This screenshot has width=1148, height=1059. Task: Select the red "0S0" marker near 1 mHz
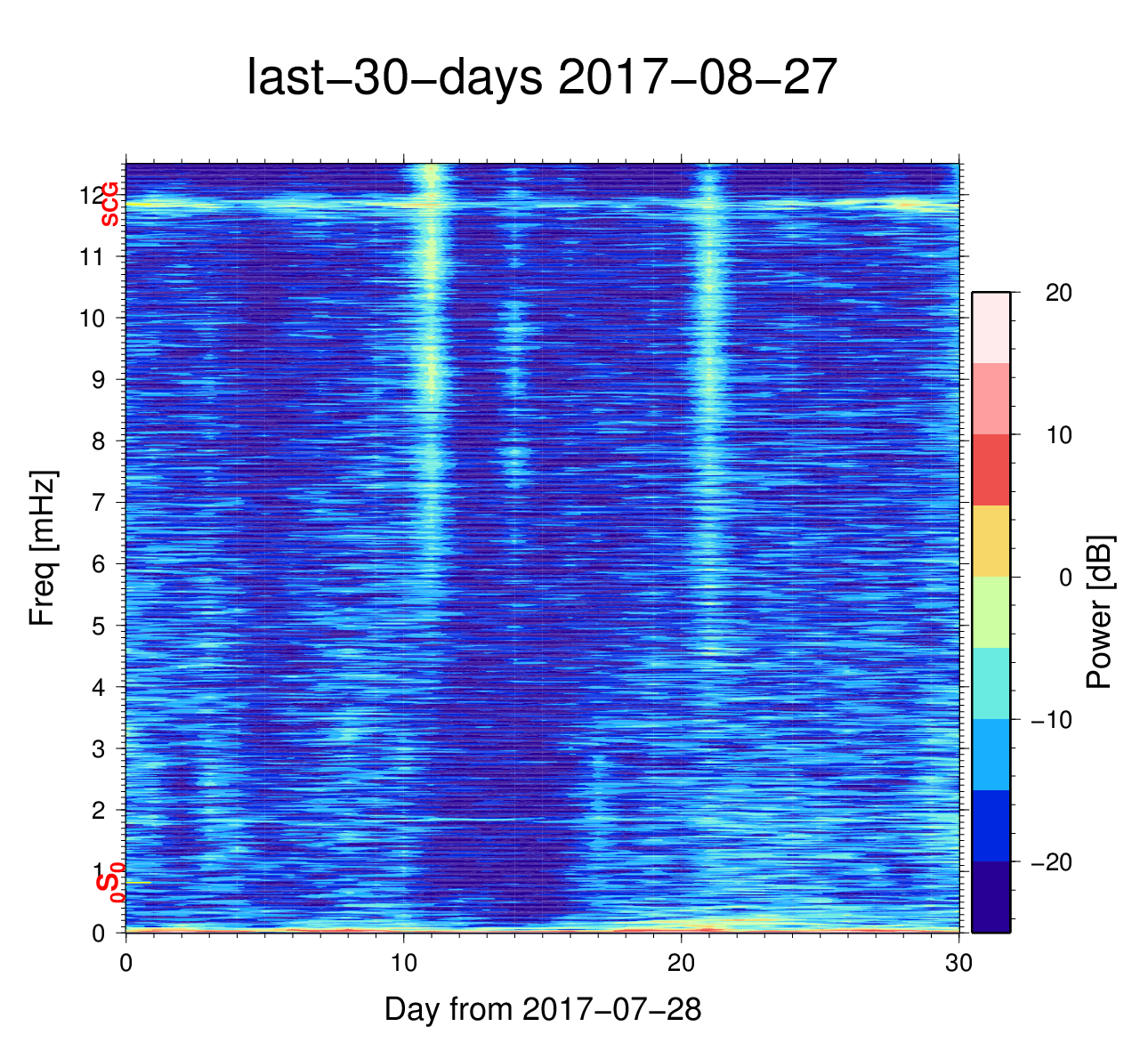click(x=109, y=882)
